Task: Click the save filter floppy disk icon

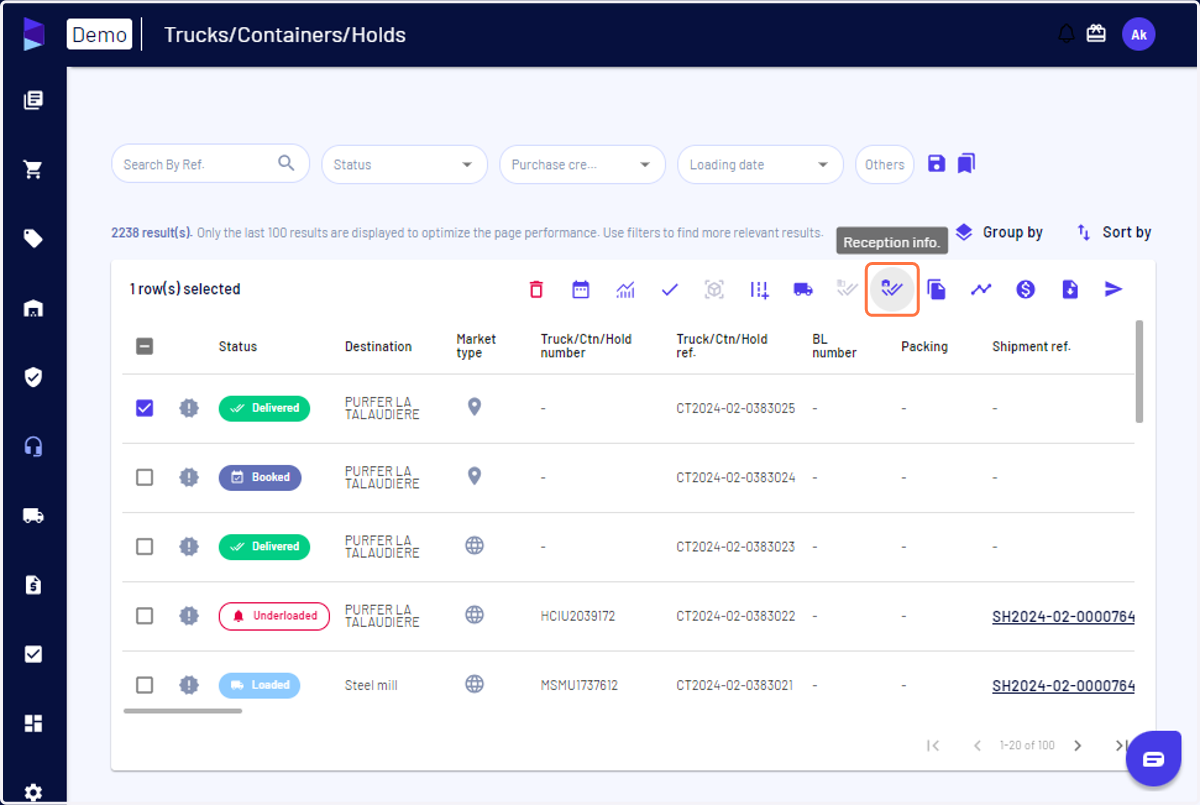Action: 936,164
